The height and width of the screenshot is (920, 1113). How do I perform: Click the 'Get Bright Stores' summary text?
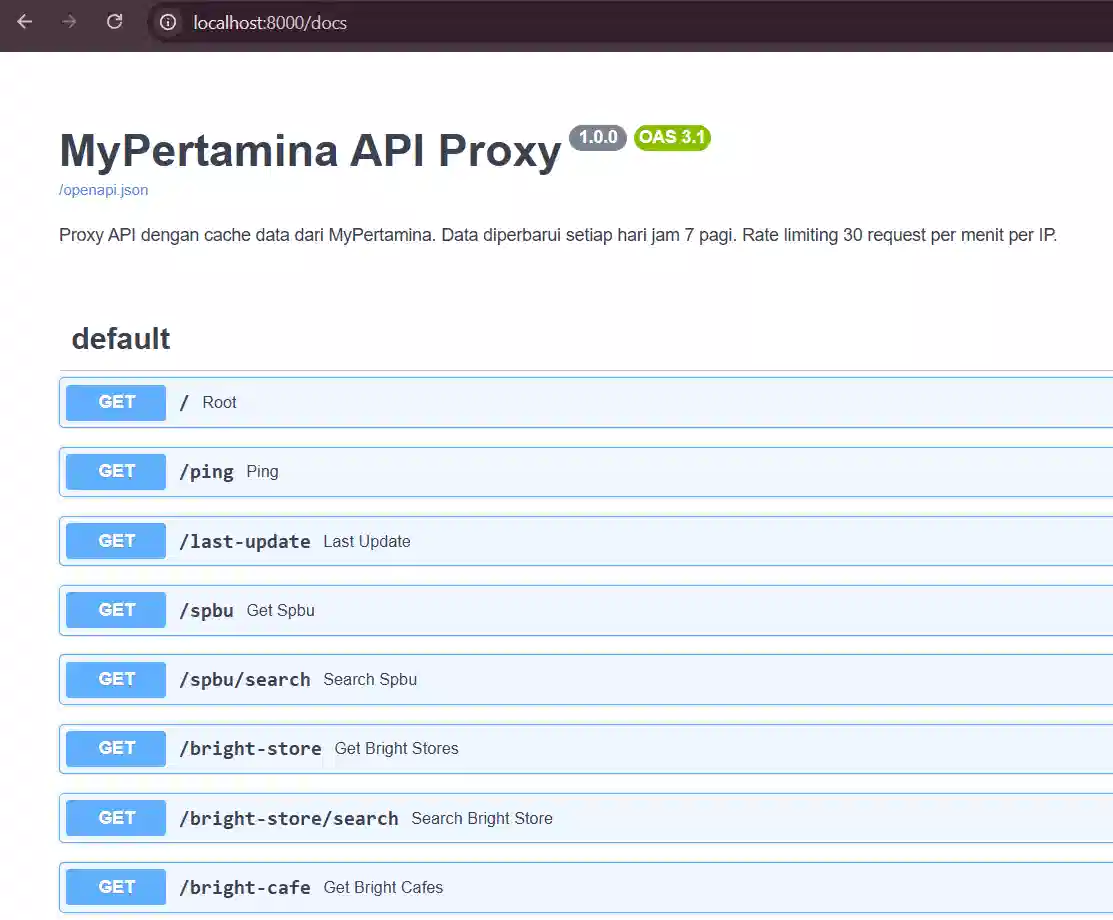click(x=396, y=748)
